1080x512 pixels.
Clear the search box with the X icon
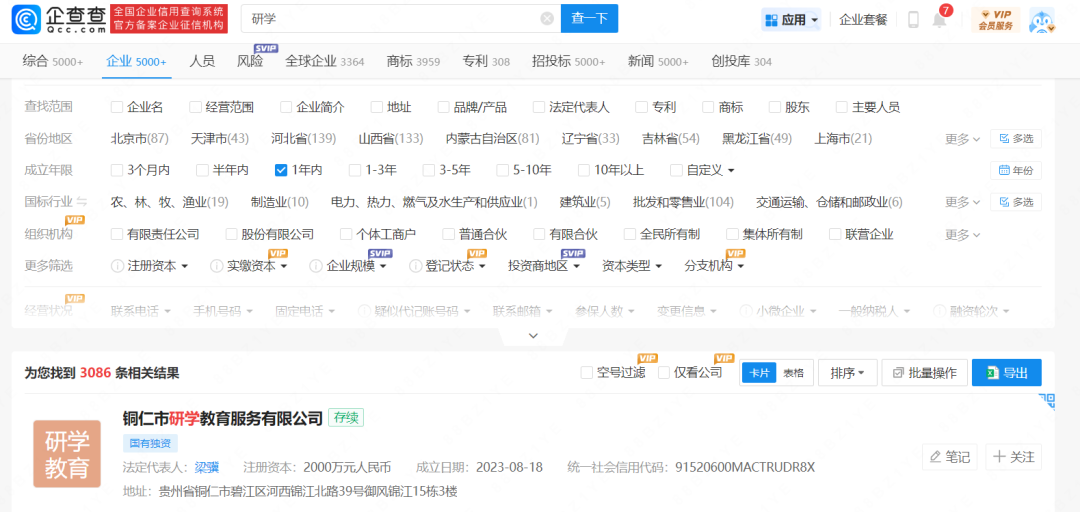[x=547, y=19]
